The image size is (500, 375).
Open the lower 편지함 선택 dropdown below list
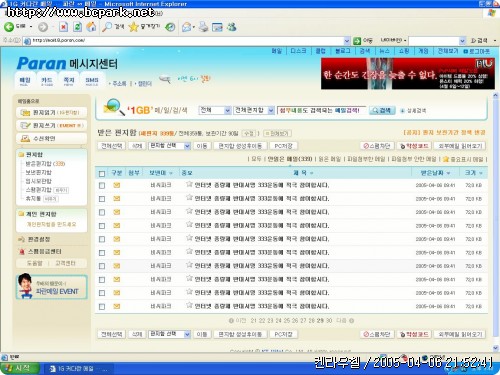click(169, 334)
